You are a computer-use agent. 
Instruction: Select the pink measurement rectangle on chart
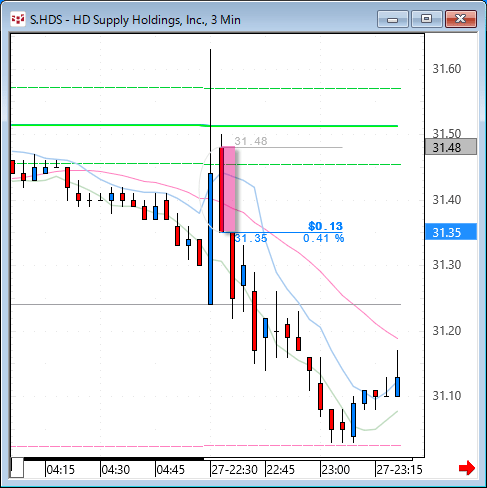pyautogui.click(x=229, y=189)
